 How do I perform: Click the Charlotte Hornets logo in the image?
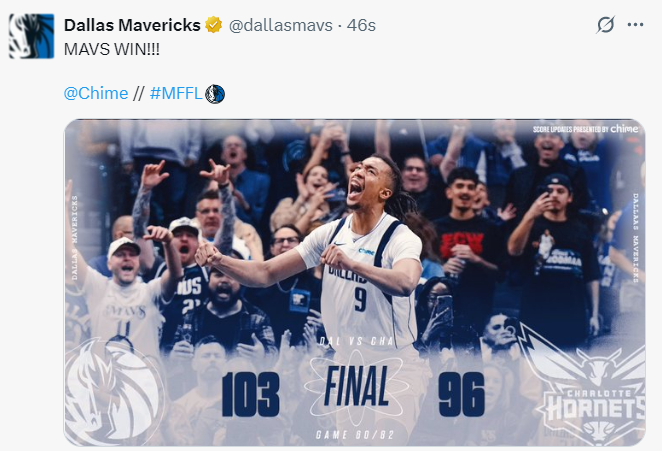pos(589,386)
